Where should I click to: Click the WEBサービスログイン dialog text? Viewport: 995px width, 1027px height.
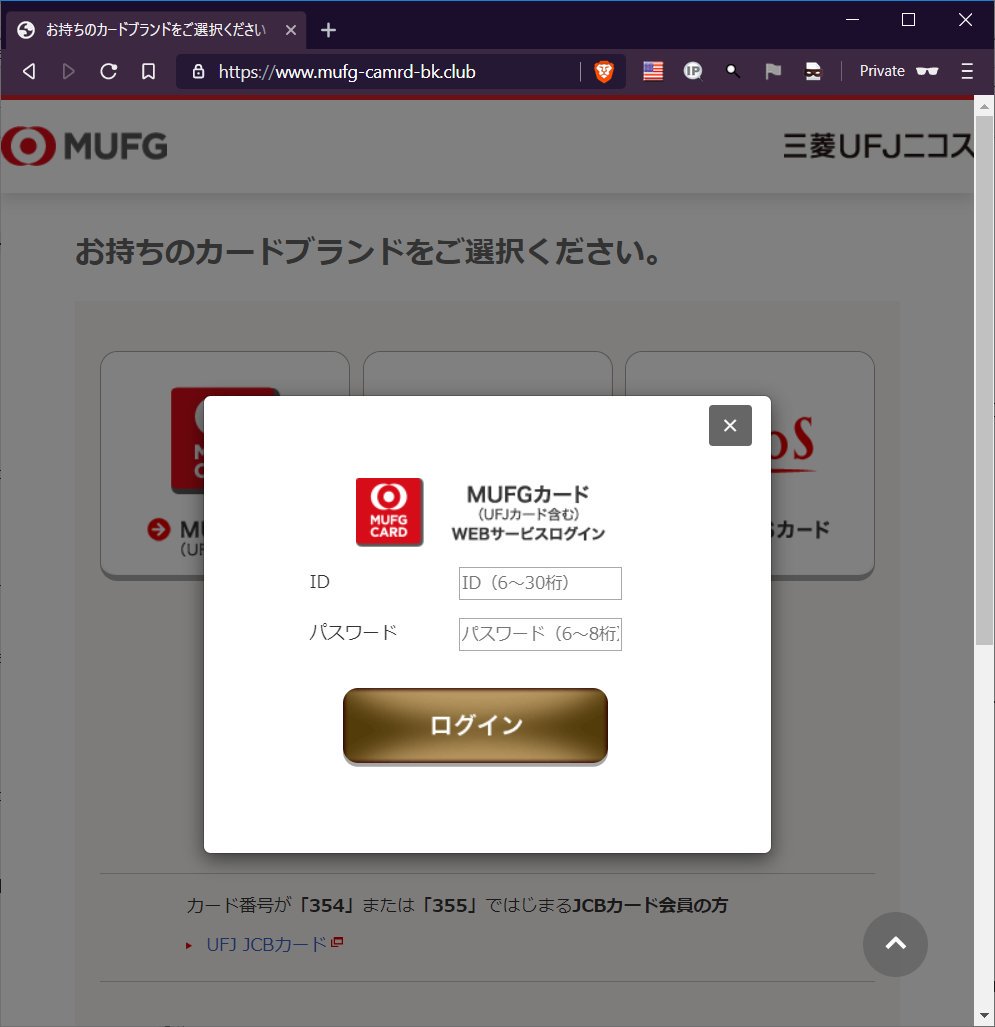tap(528, 534)
